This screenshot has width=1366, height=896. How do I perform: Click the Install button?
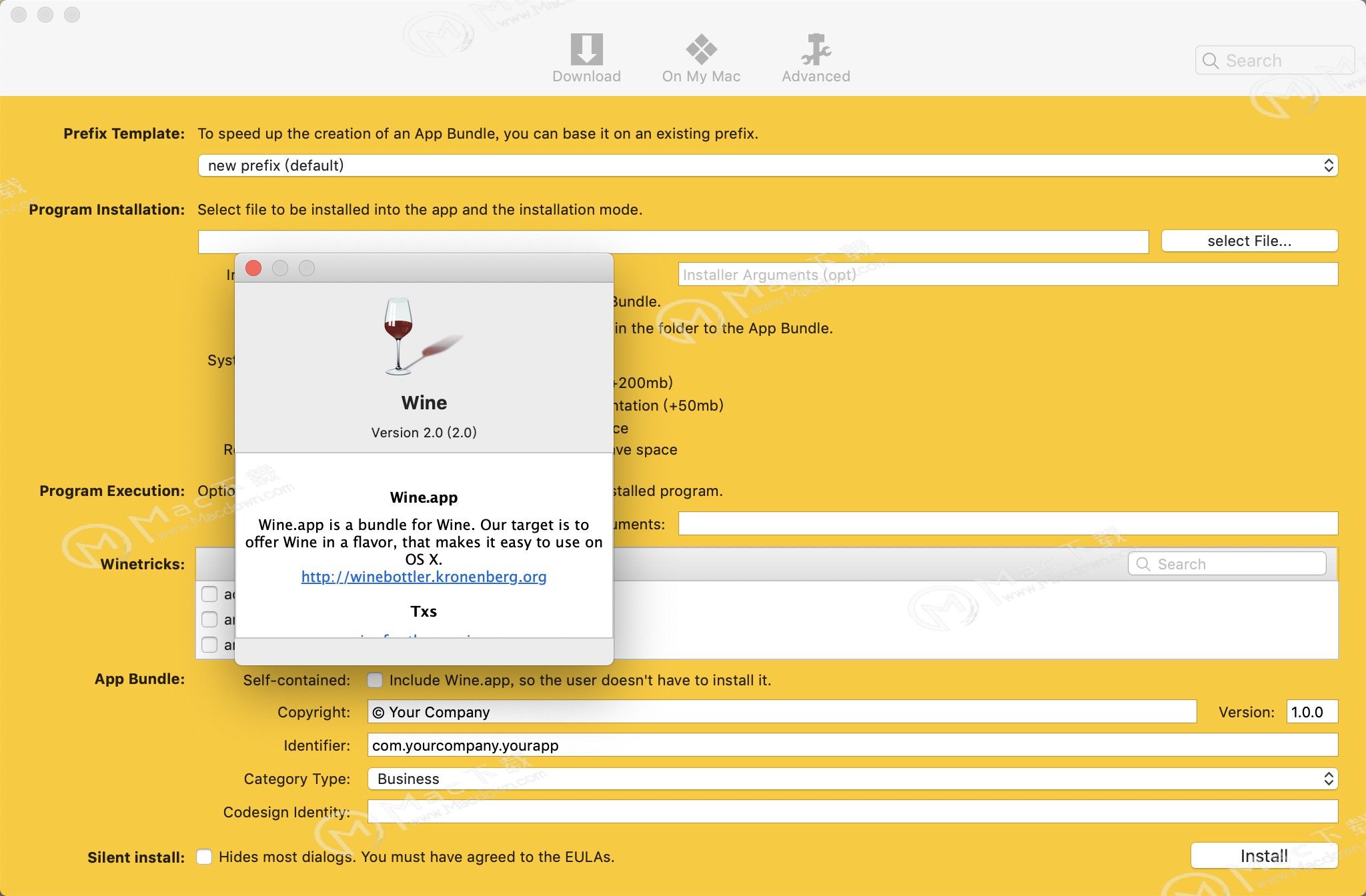pos(1264,855)
